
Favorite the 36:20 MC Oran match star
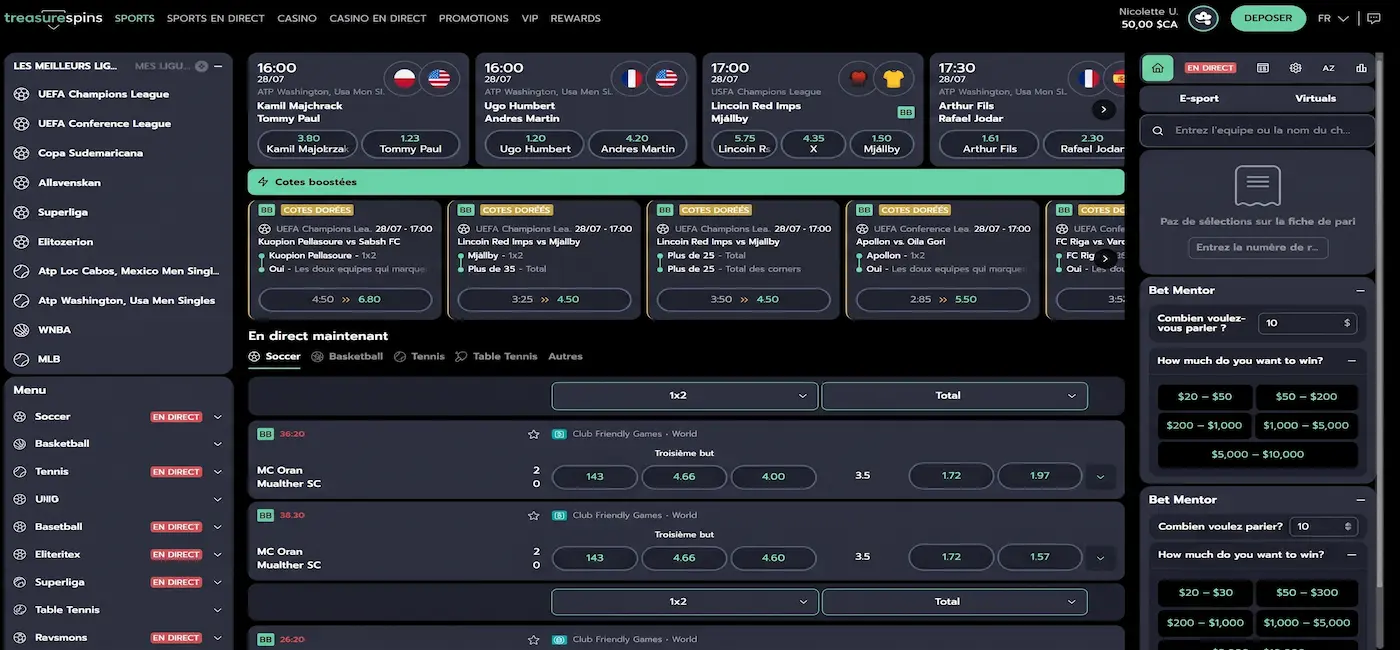click(x=534, y=434)
